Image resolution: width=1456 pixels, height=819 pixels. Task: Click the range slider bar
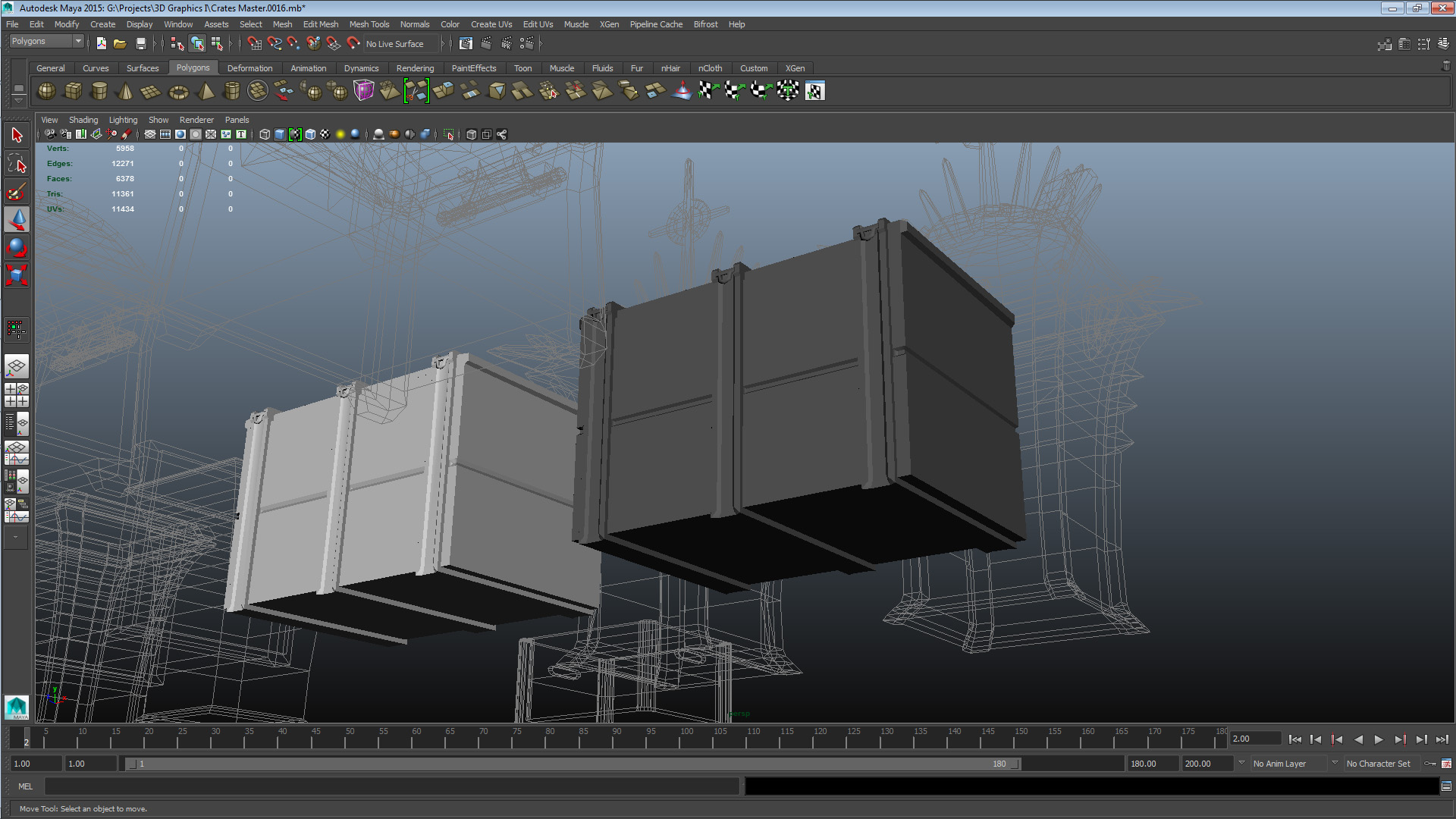pos(573,764)
